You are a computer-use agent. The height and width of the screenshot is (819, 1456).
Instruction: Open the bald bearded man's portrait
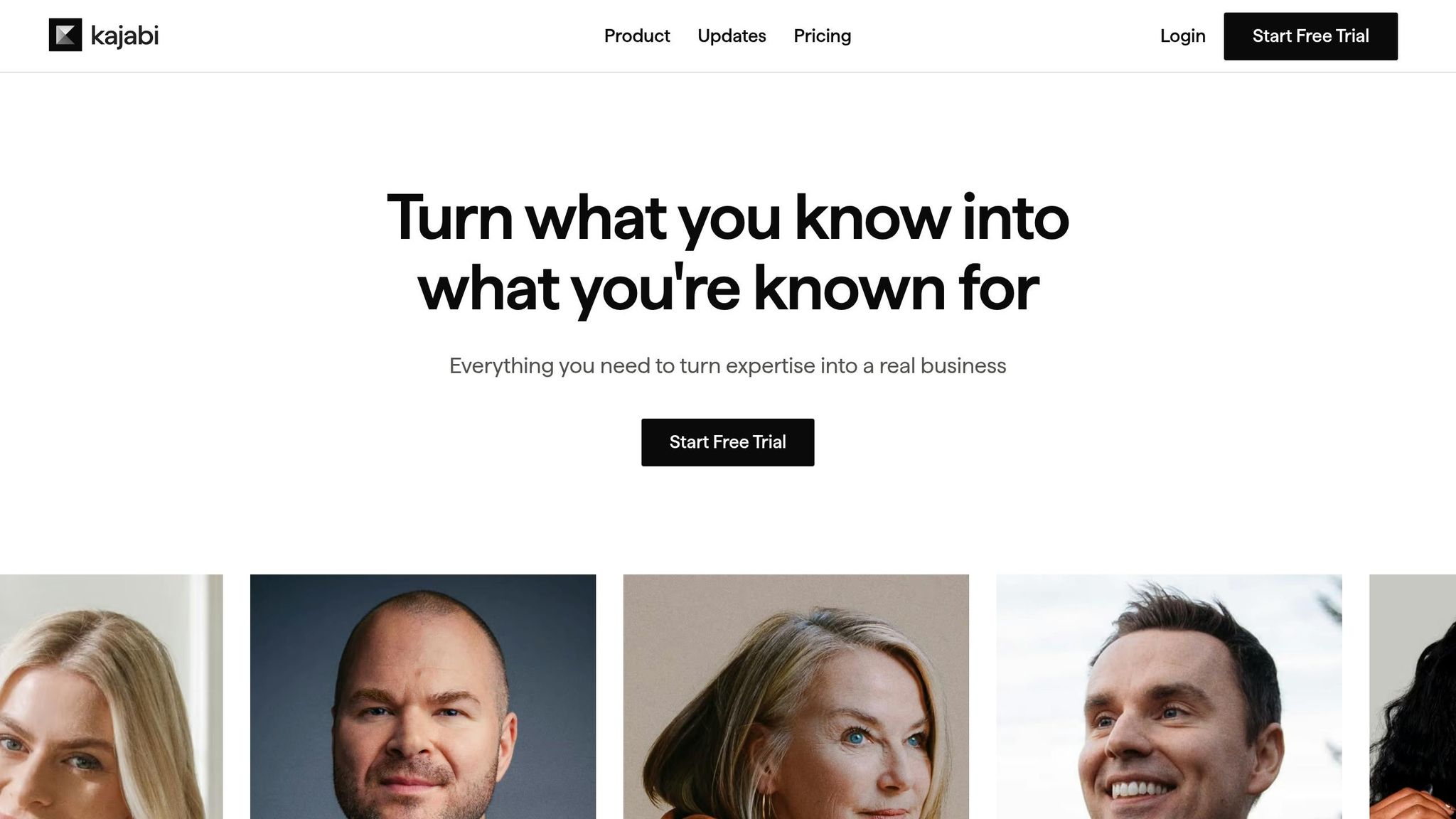point(423,697)
